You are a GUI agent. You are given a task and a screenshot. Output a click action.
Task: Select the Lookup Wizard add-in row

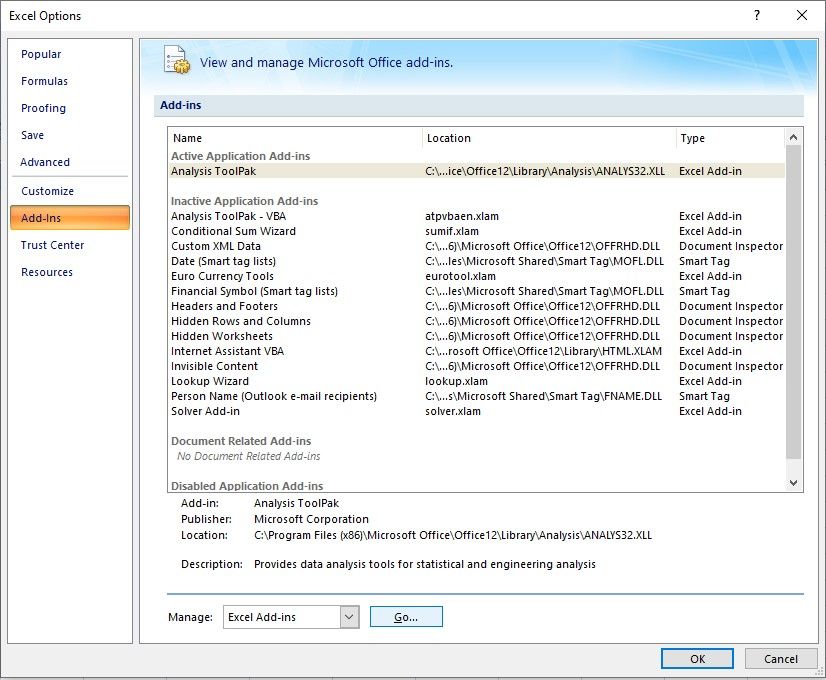point(477,381)
